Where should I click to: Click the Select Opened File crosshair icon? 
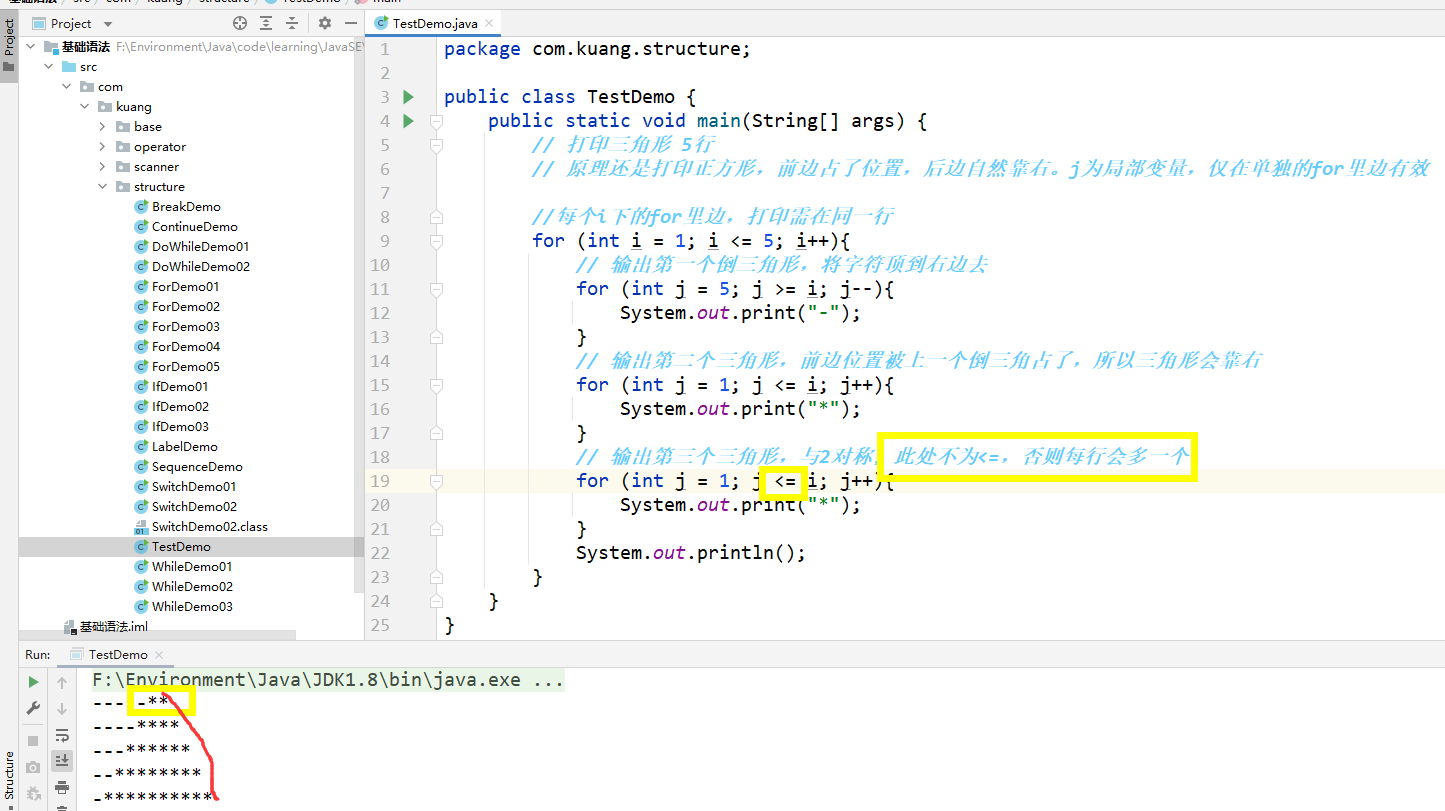[x=240, y=23]
